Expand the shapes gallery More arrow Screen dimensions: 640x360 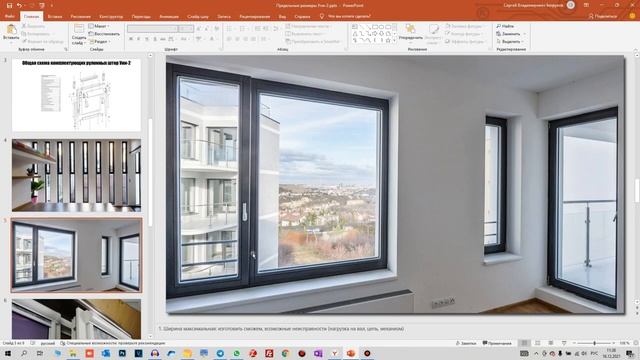click(x=394, y=41)
